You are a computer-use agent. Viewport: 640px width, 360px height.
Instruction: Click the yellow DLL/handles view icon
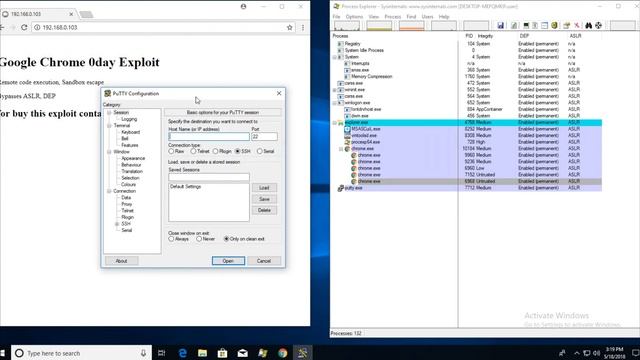[554, 25]
